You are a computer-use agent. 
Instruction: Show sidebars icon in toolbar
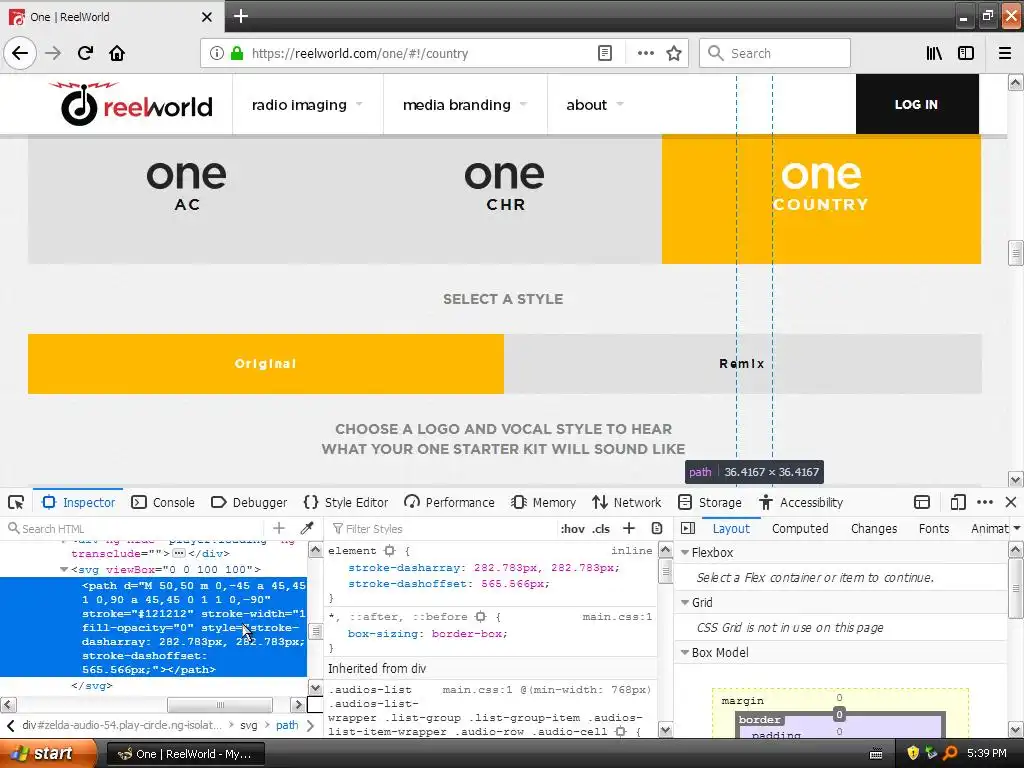[x=966, y=53]
